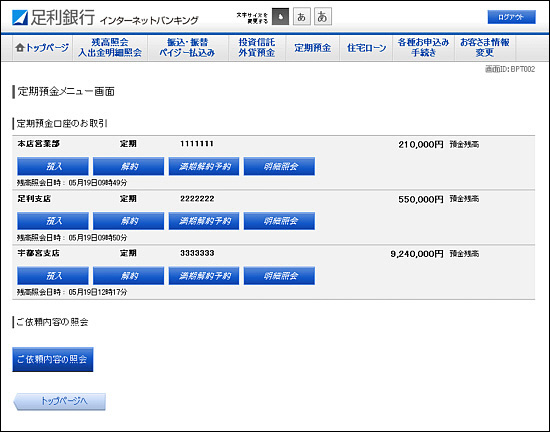The image size is (550, 432).
Task: Open the 住宅ローン menu
Action: coord(366,47)
